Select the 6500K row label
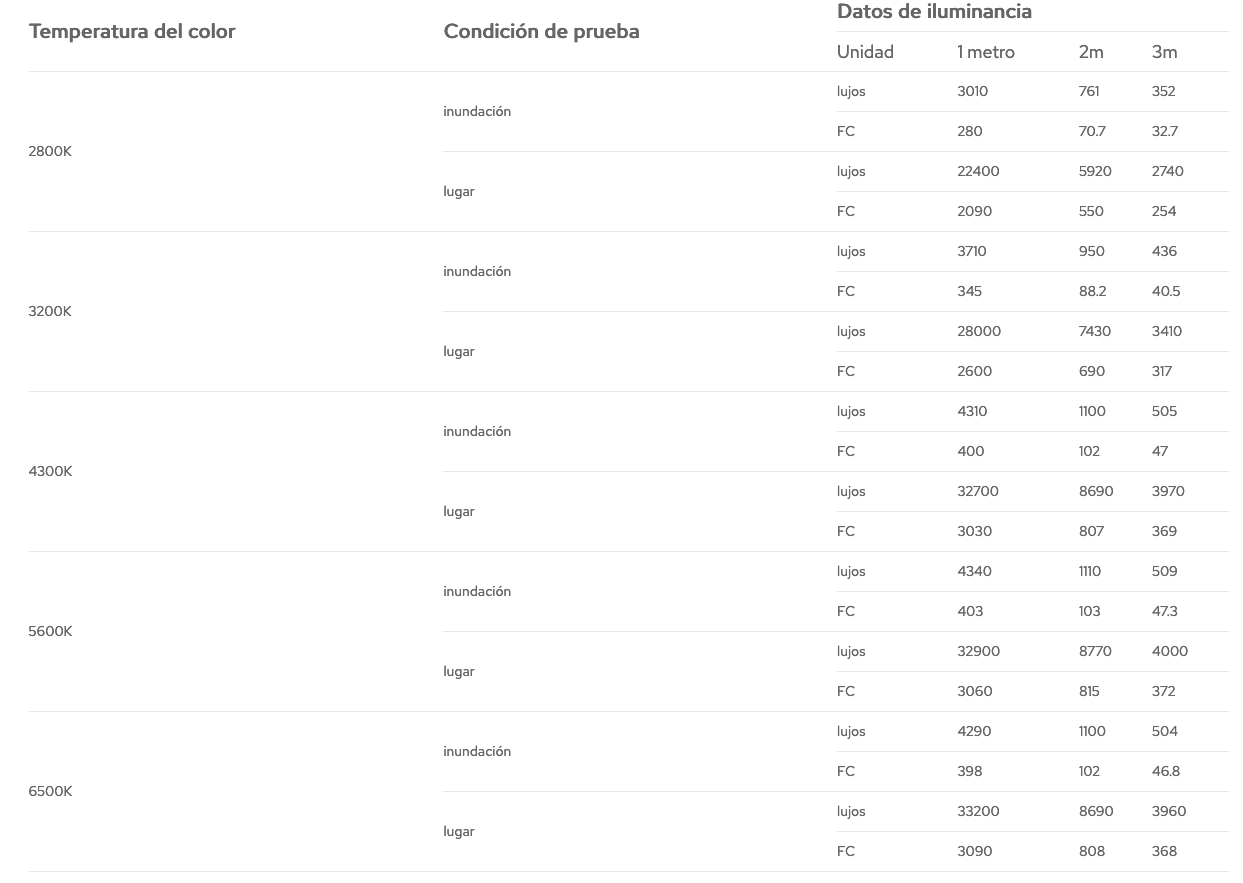This screenshot has width=1243, height=883. click(x=50, y=791)
